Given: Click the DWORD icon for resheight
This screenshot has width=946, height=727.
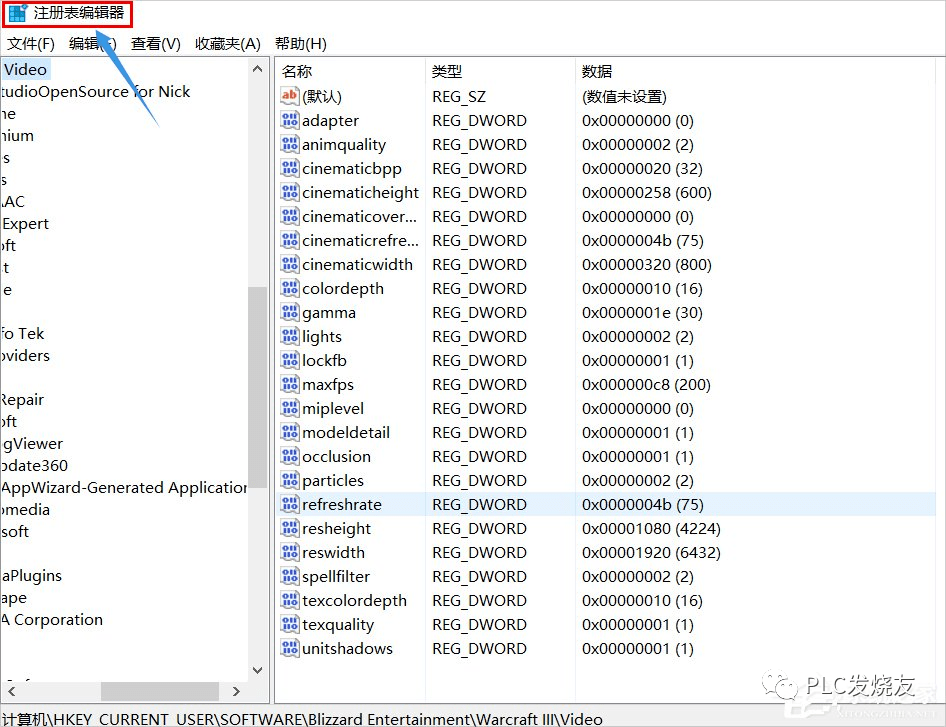Looking at the screenshot, I should tap(289, 529).
